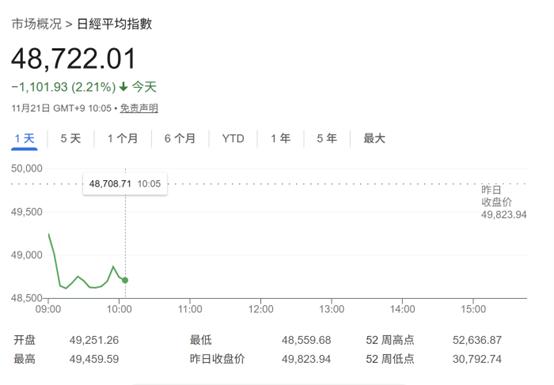Click the low value 48,559.68
This screenshot has height=385, width=554.
coord(306,340)
